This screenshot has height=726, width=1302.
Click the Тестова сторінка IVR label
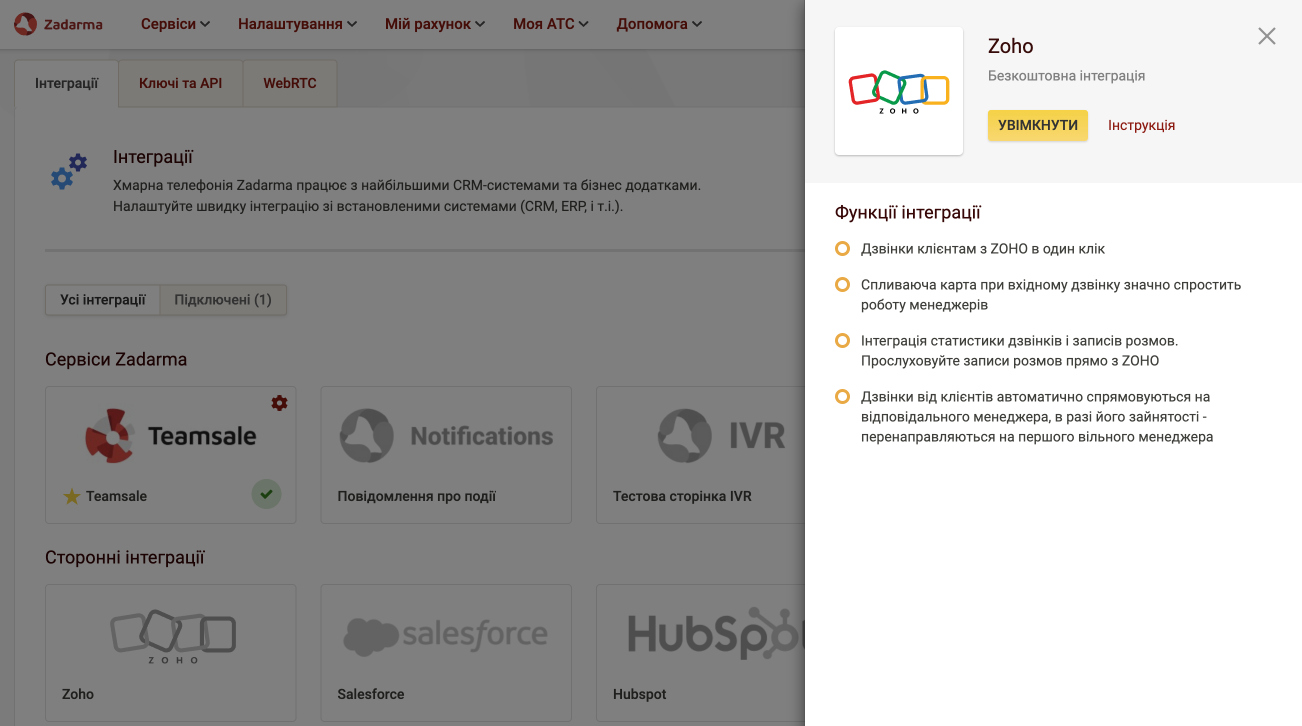click(682, 497)
